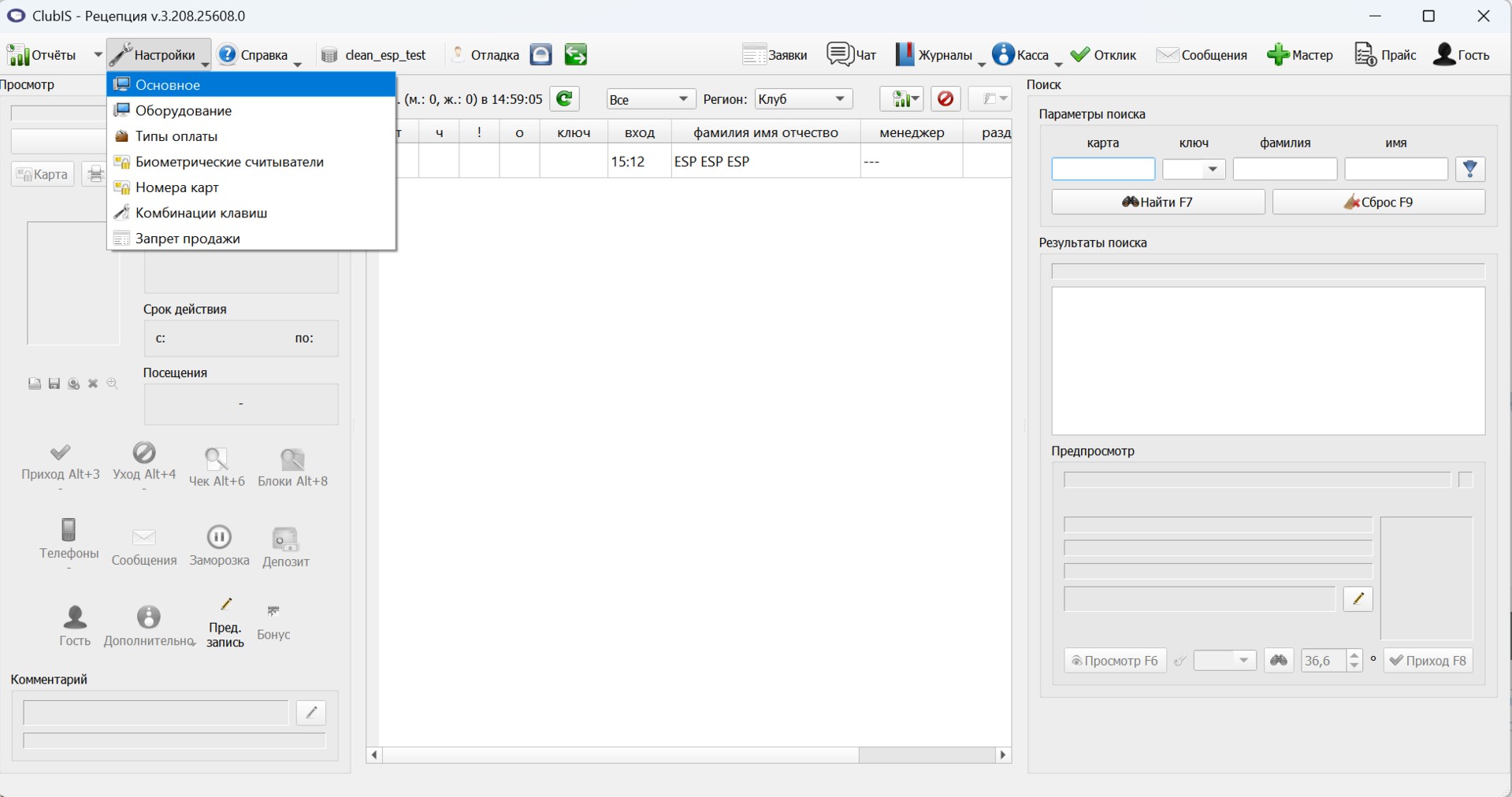This screenshot has width=1512, height=797.
Task: Expand the Справка dropdown arrow
Action: pos(298,64)
